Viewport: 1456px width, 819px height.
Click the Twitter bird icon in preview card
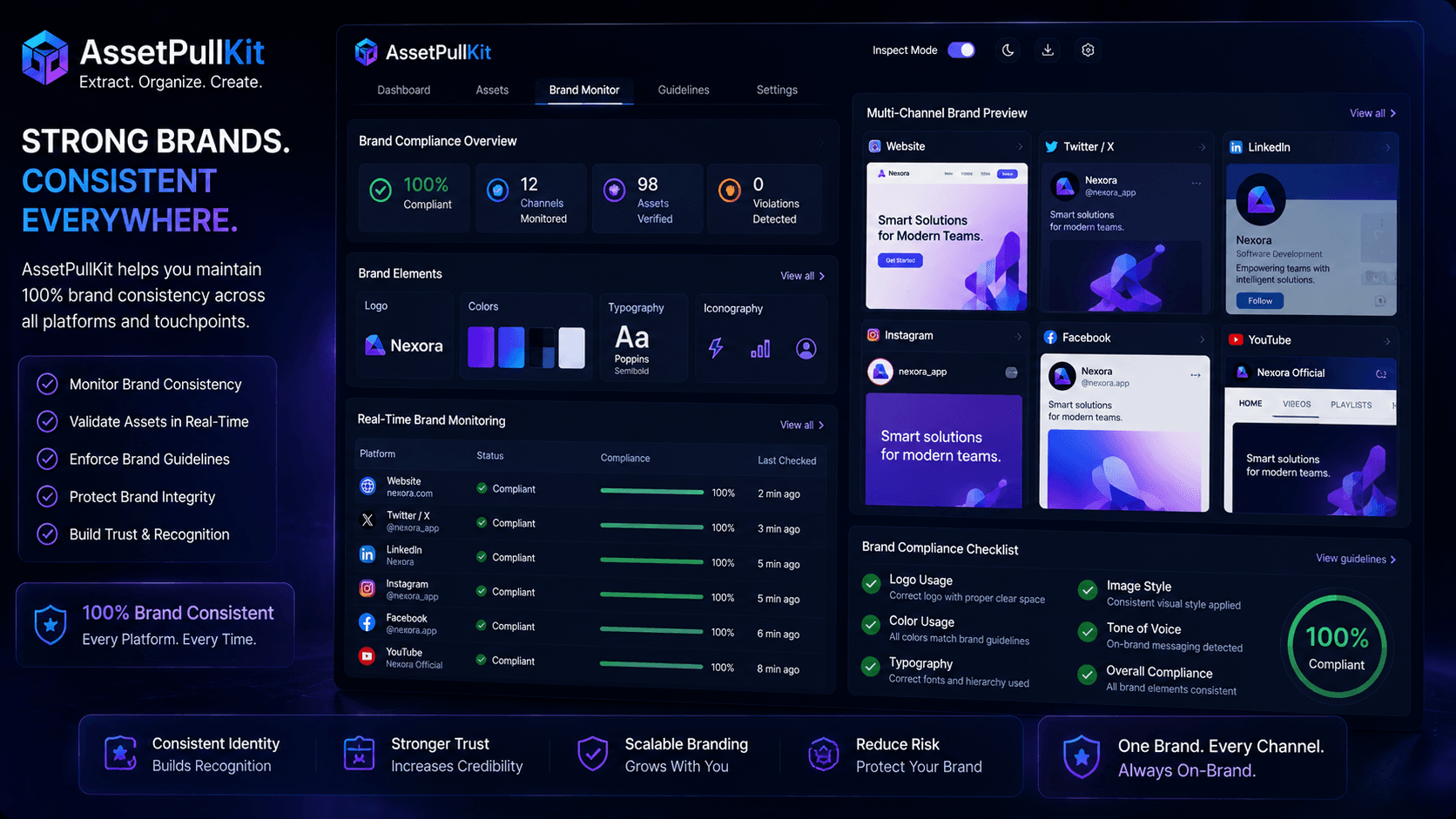coord(1051,147)
